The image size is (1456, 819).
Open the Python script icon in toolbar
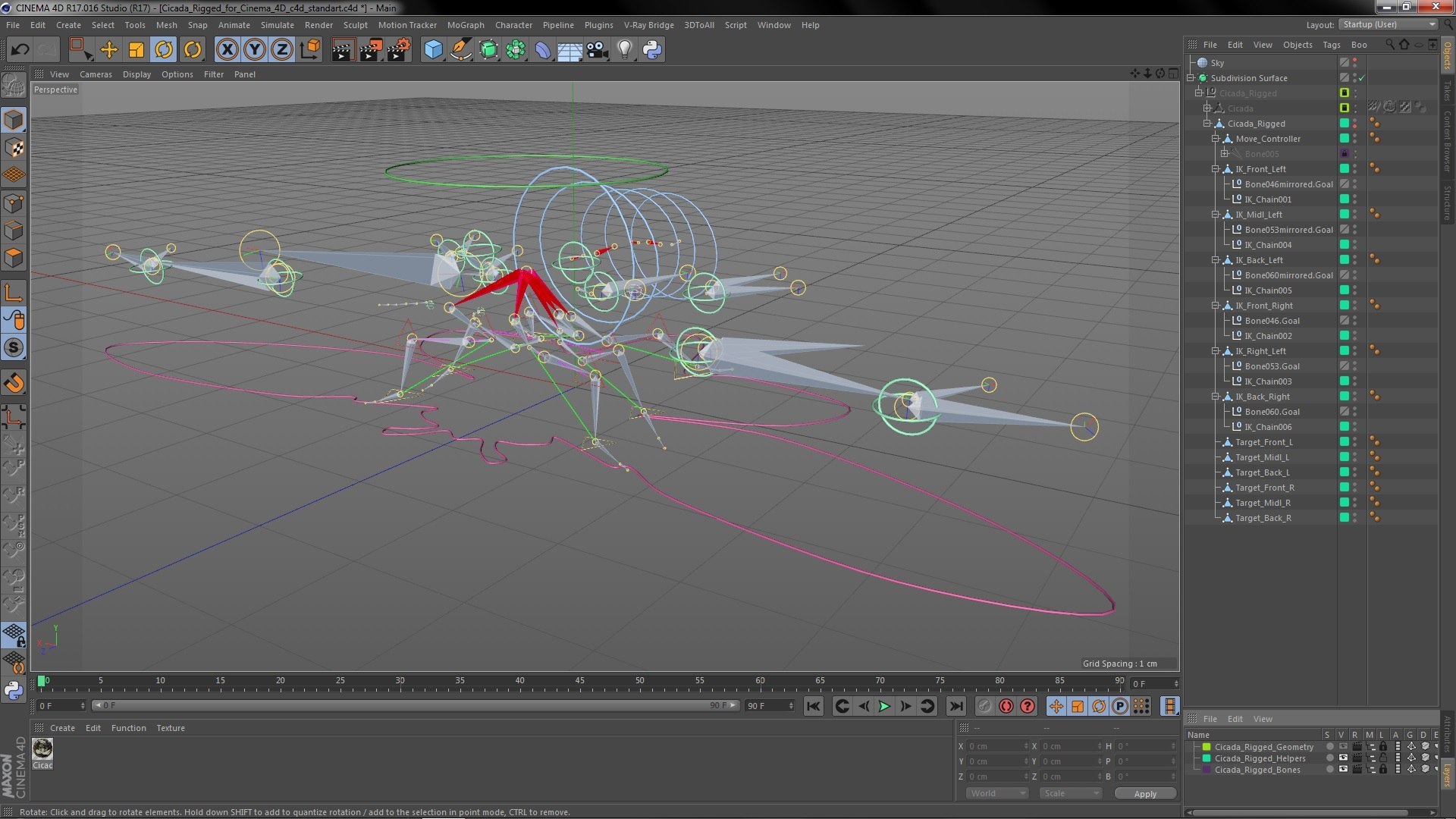click(652, 50)
